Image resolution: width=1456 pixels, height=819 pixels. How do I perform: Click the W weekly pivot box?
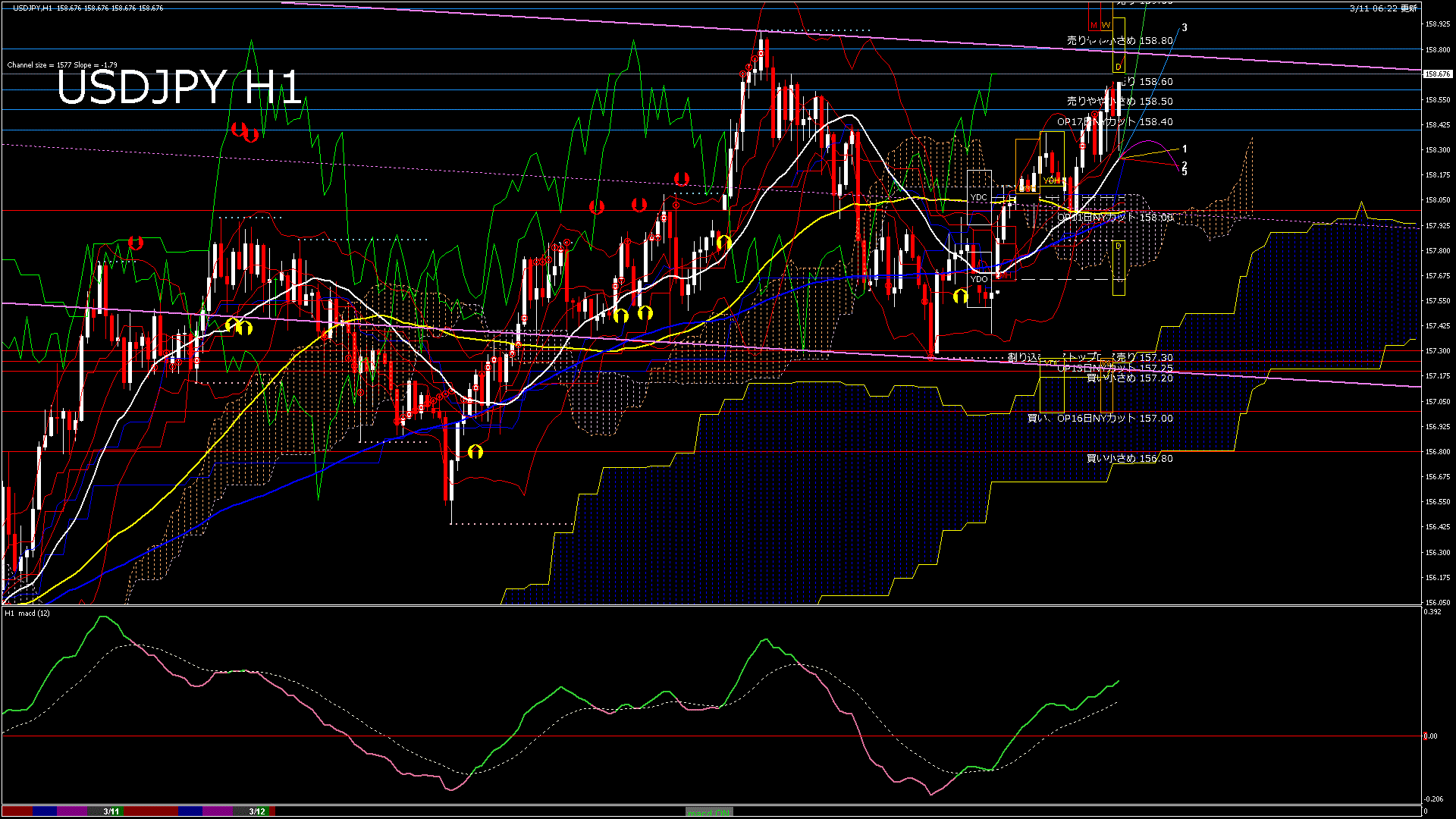[1106, 26]
